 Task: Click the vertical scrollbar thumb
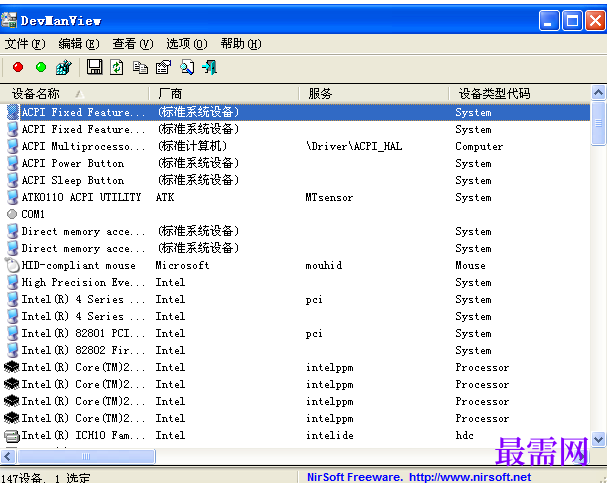coord(598,123)
